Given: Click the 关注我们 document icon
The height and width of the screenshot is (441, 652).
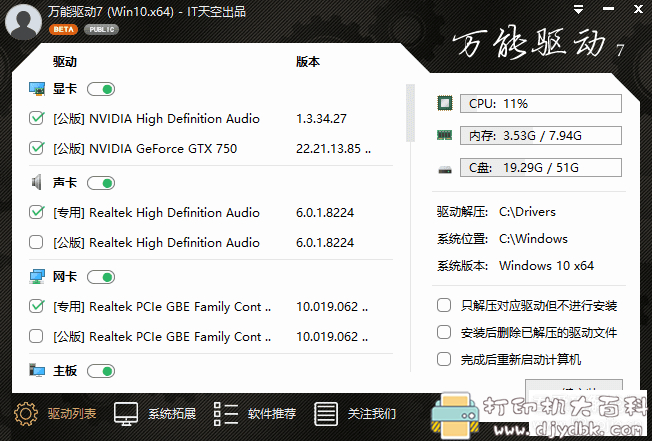Looking at the screenshot, I should tap(326, 414).
